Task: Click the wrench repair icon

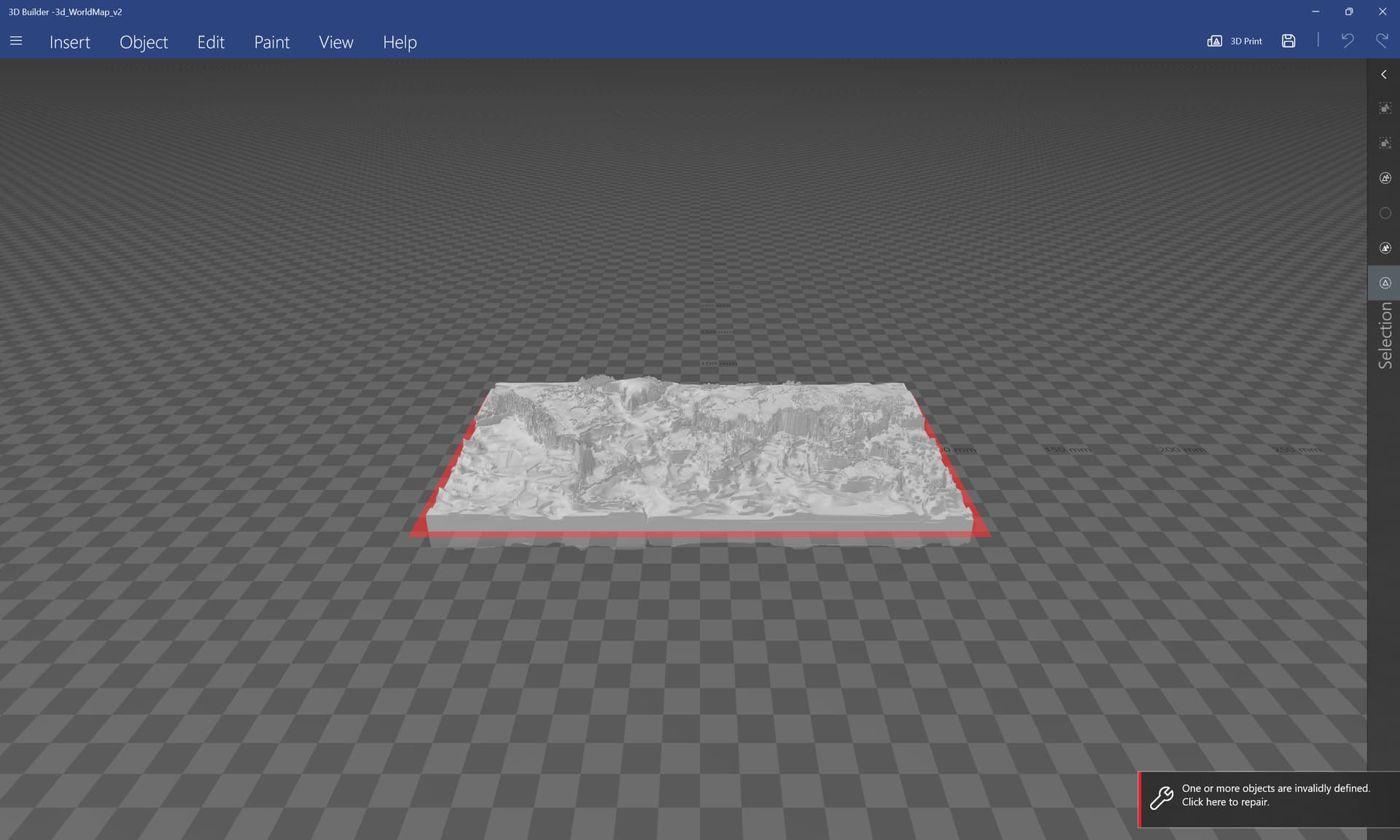Action: (x=1162, y=798)
